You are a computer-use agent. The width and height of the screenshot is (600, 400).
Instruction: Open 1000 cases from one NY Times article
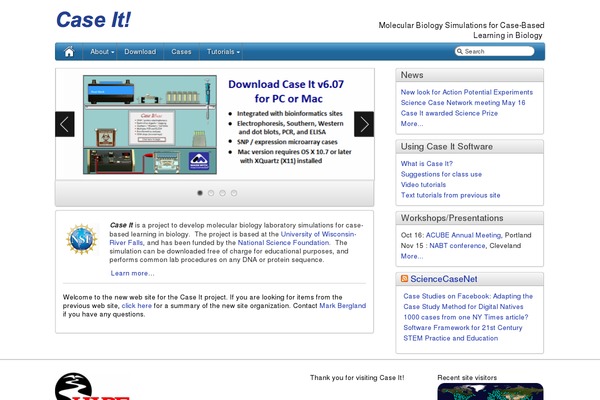point(466,317)
